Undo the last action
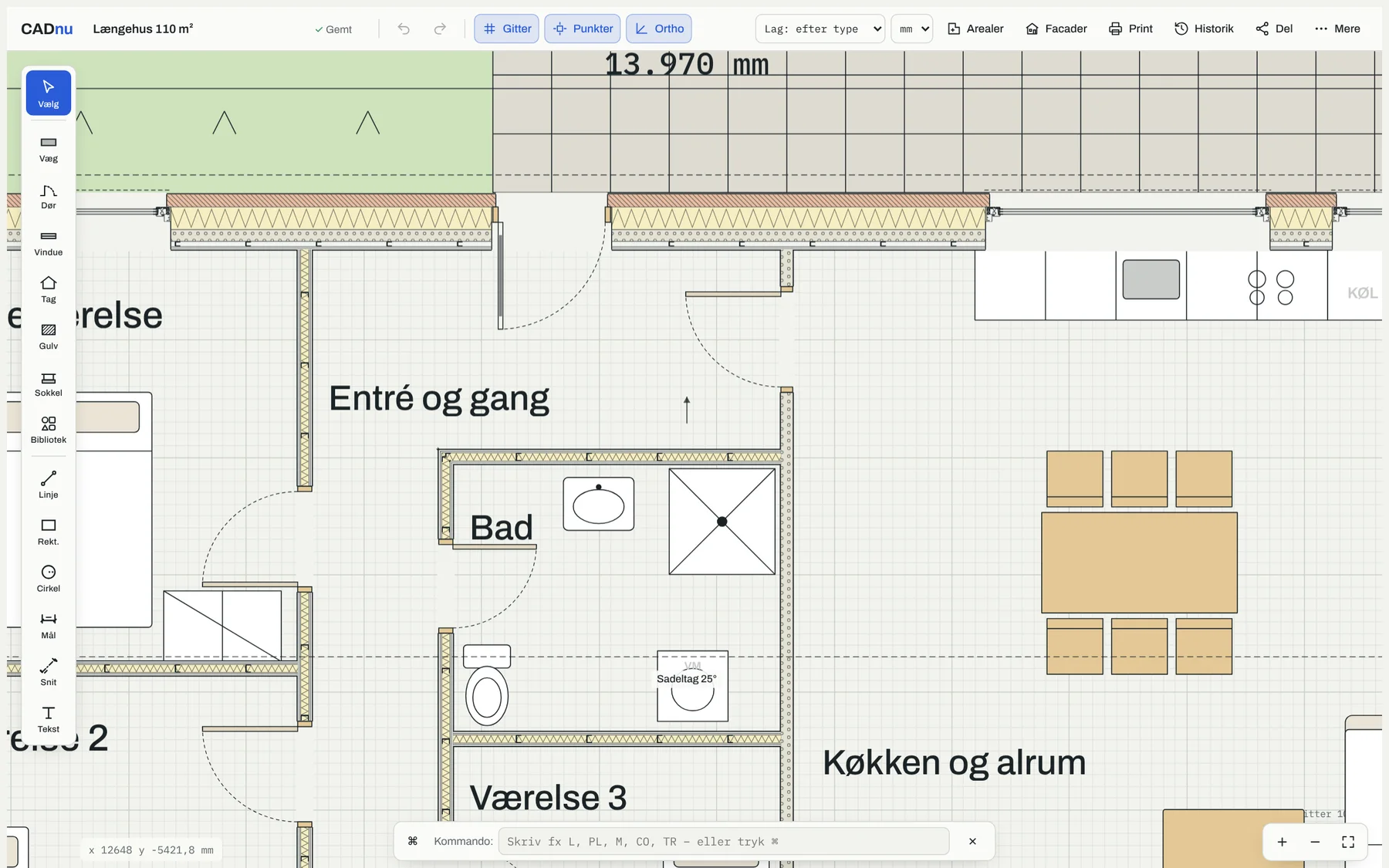This screenshot has width=1389, height=868. click(x=404, y=29)
